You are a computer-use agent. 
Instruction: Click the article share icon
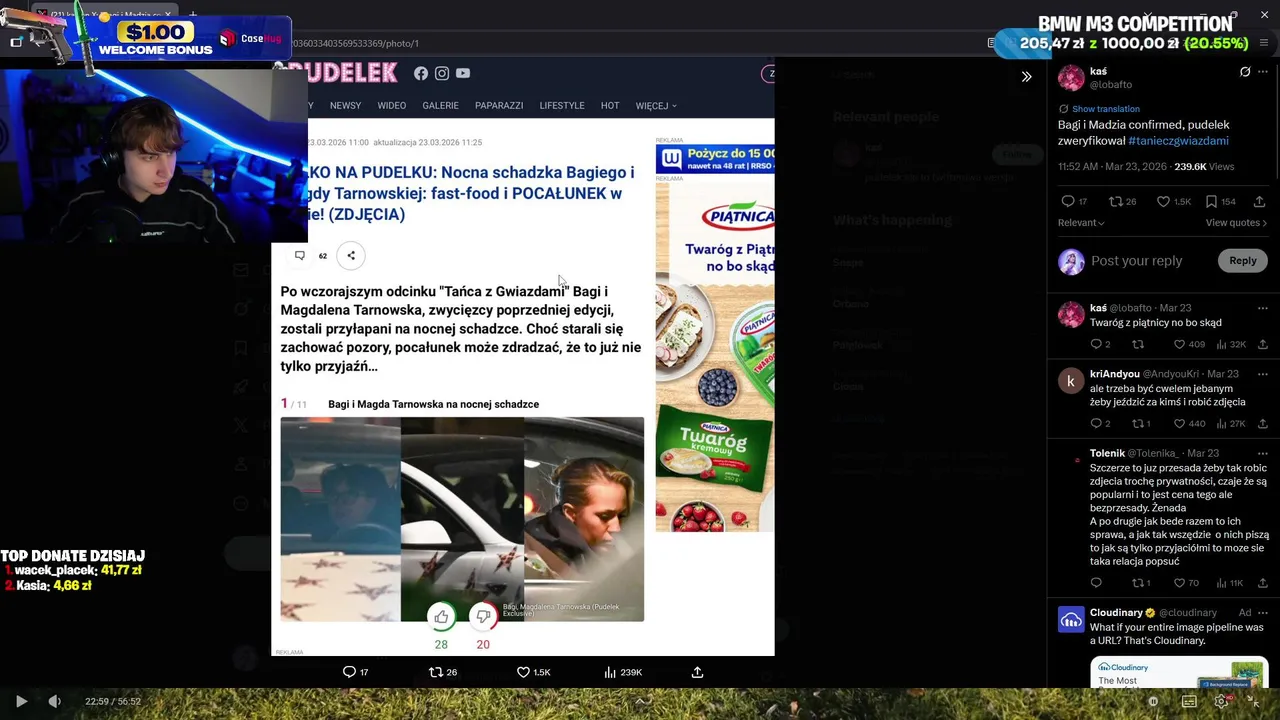tap(351, 255)
